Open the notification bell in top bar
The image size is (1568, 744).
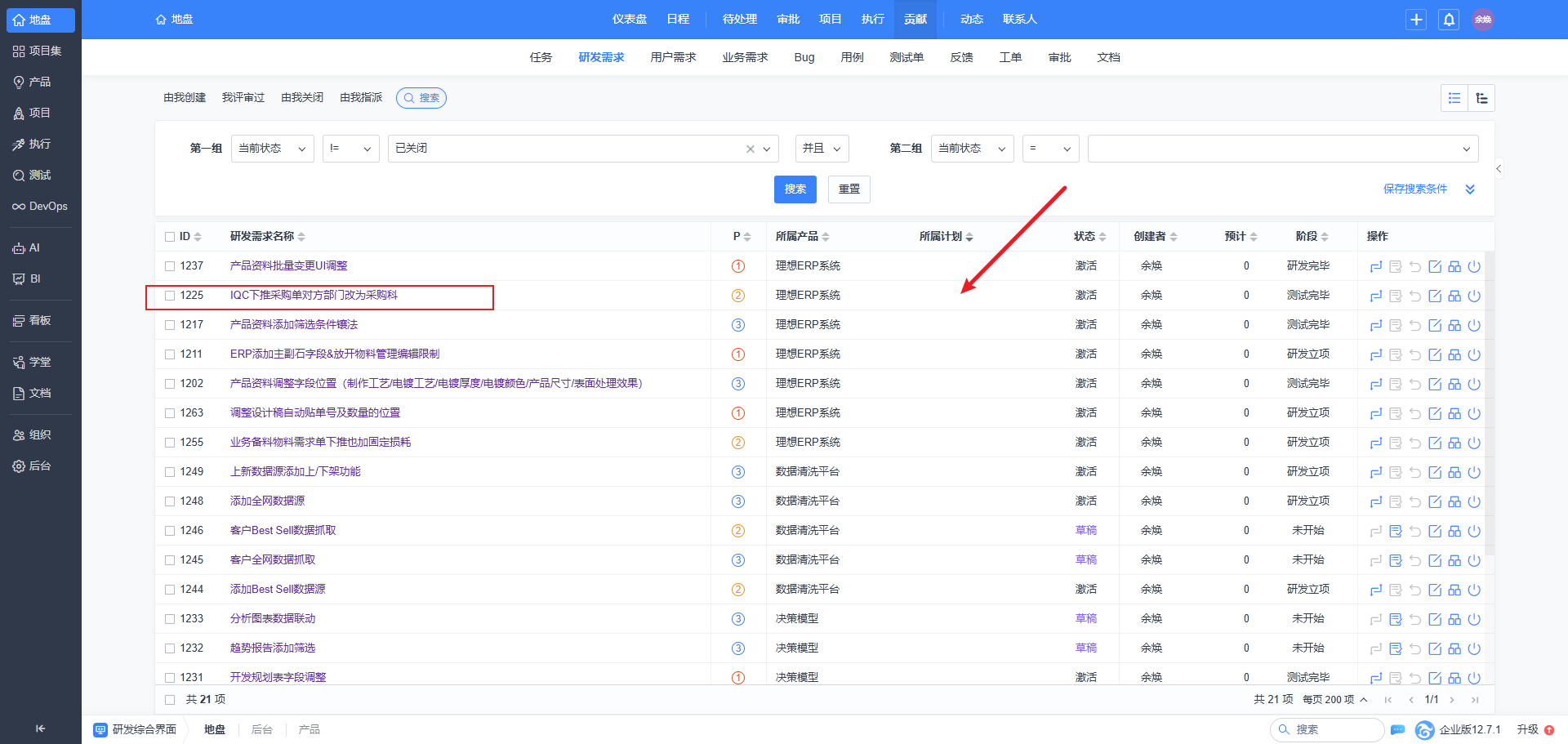tap(1449, 20)
